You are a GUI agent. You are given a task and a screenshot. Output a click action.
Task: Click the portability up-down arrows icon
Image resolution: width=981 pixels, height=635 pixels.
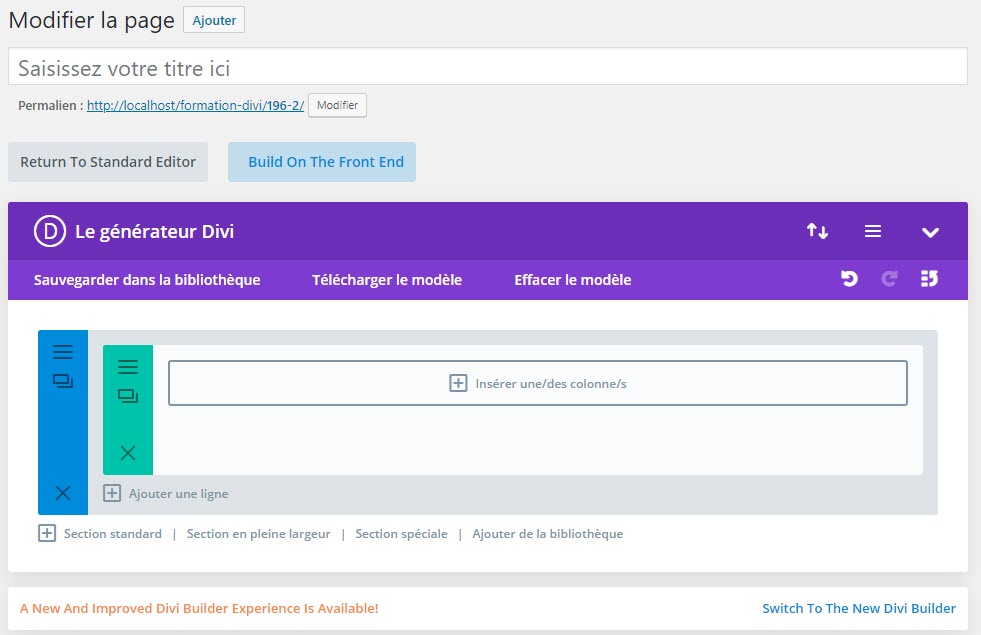tap(817, 231)
